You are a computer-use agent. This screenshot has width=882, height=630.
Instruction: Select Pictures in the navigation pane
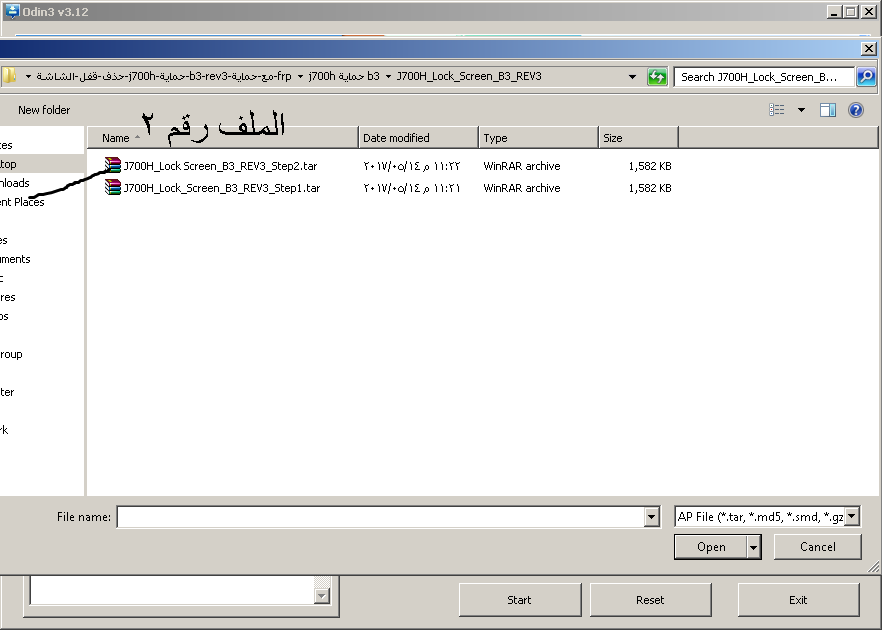8,297
